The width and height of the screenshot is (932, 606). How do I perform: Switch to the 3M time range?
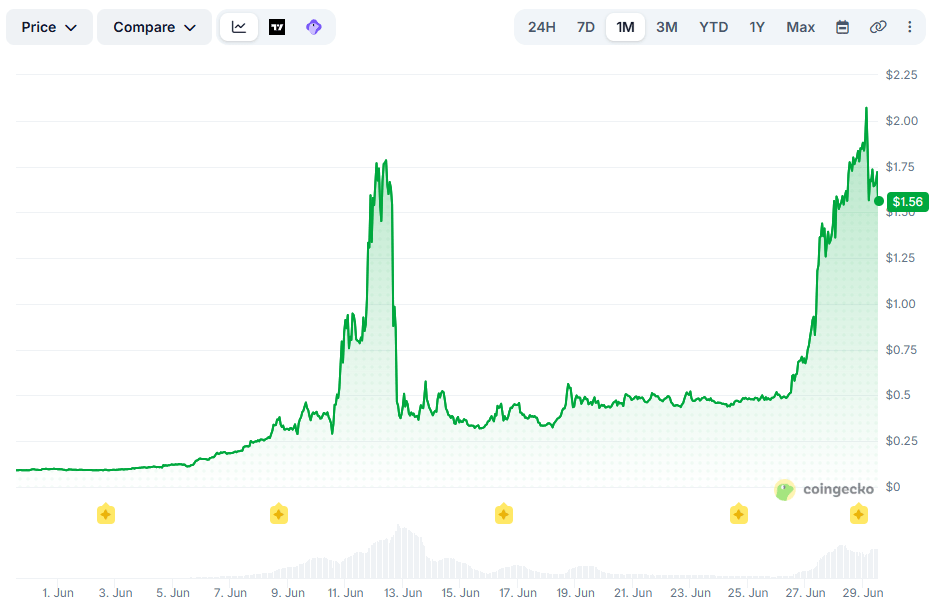(x=667, y=27)
